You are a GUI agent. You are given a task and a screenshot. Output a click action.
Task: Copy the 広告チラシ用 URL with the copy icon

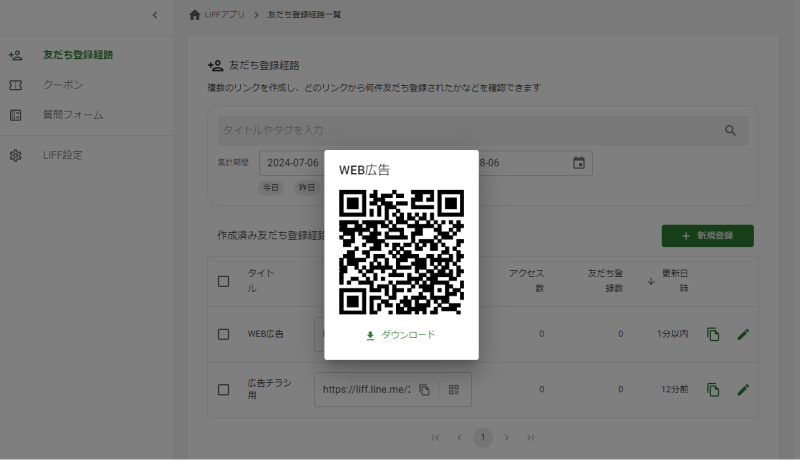pyautogui.click(x=424, y=390)
